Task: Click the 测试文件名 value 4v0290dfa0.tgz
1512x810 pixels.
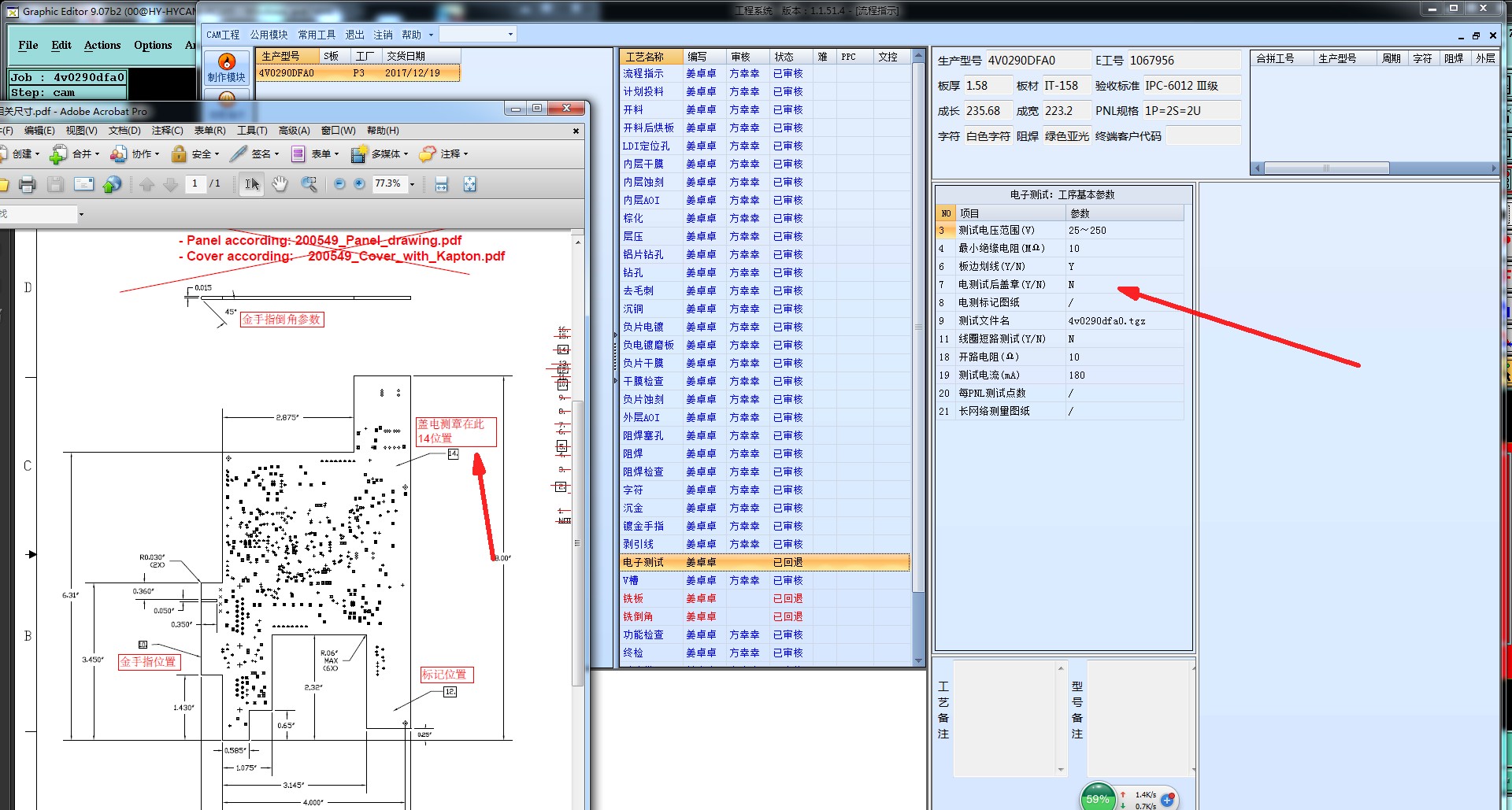Action: (x=1106, y=321)
